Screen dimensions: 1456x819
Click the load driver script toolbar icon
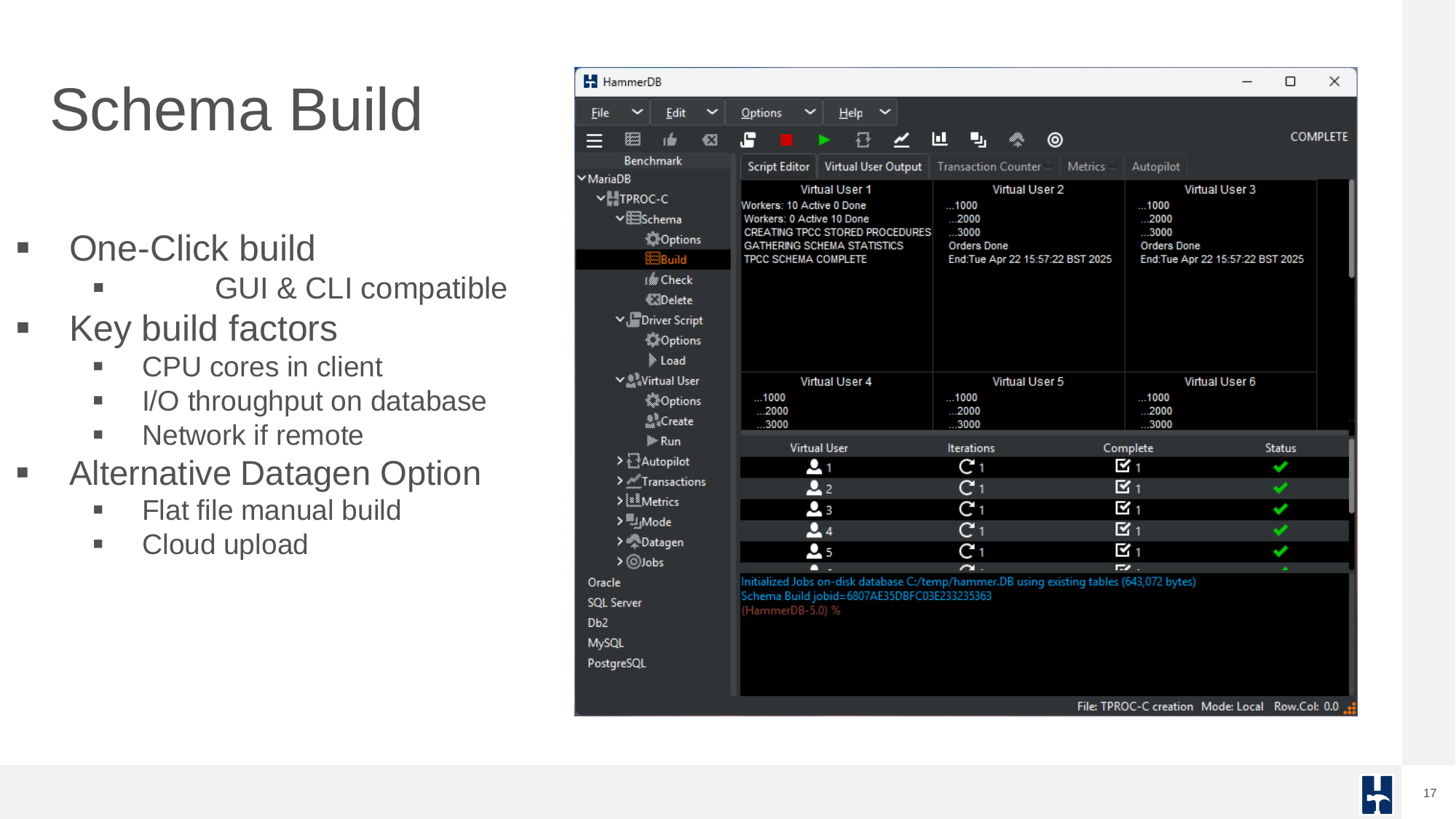coord(748,140)
